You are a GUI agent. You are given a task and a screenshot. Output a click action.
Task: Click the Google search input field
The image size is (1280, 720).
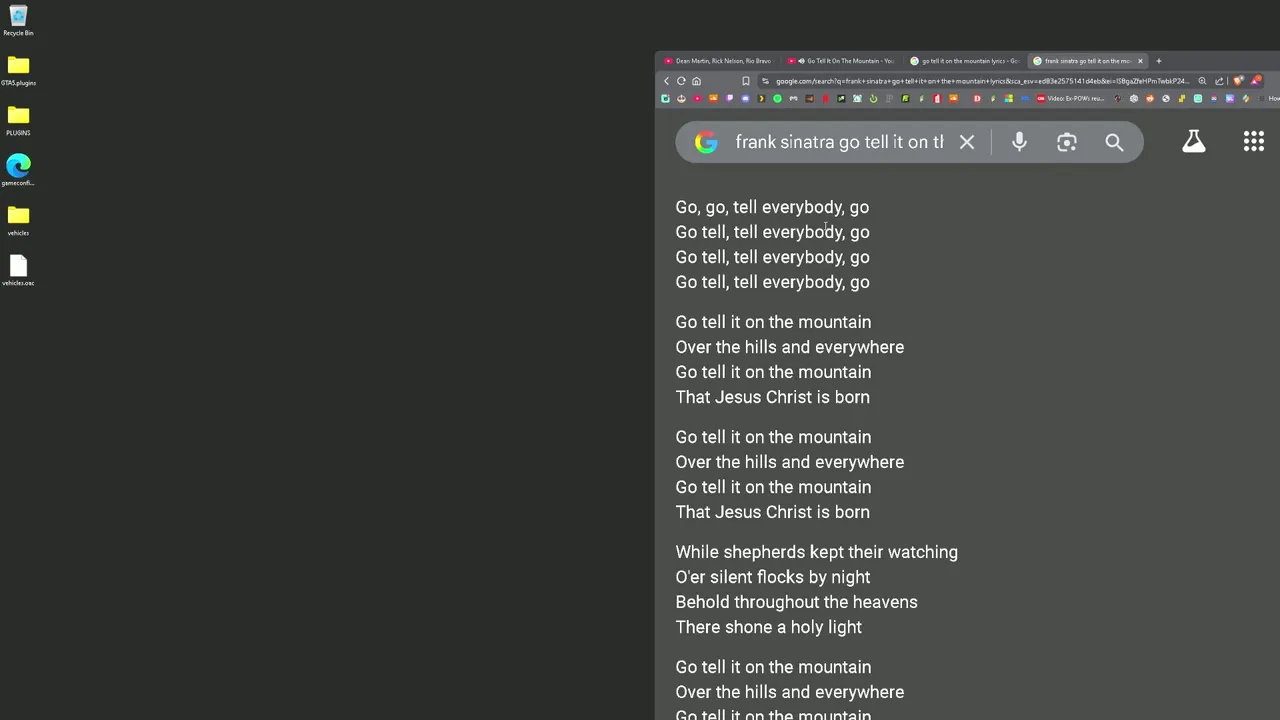[x=839, y=142]
